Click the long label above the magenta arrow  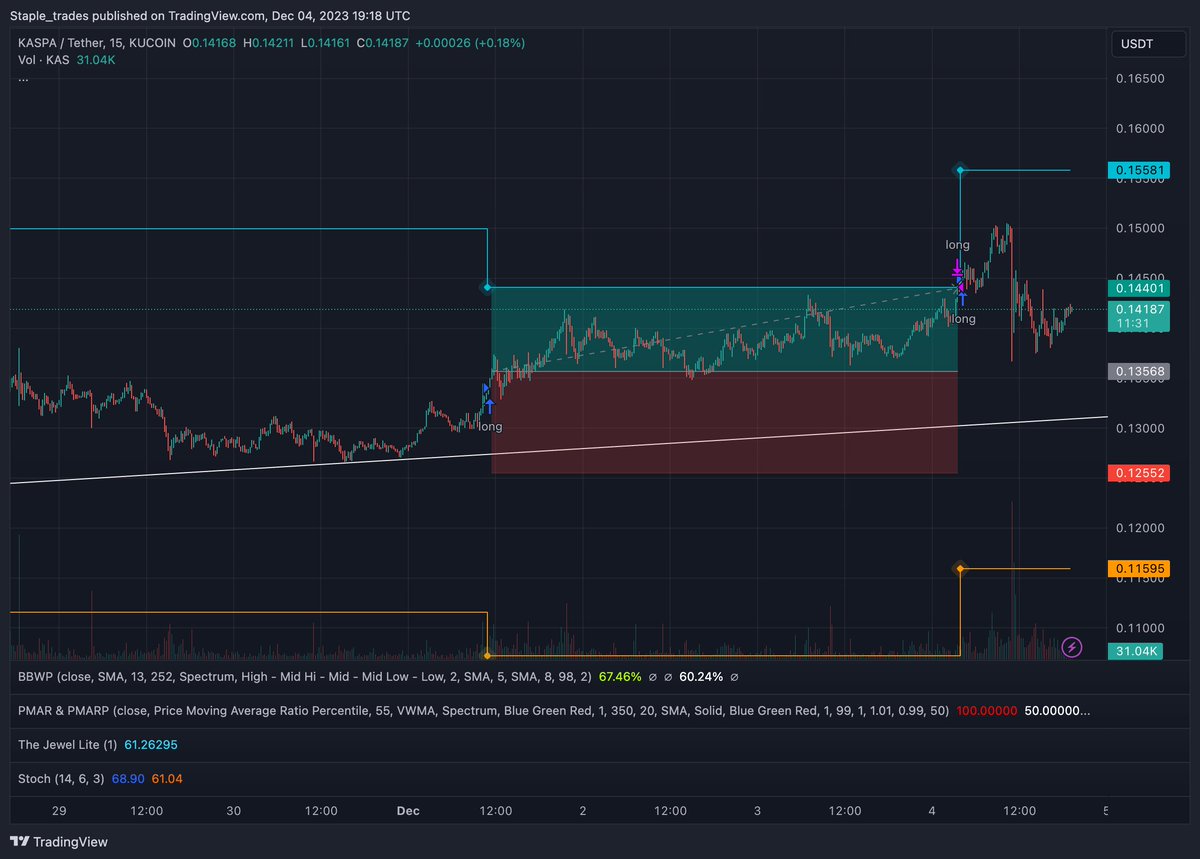pyautogui.click(x=957, y=244)
